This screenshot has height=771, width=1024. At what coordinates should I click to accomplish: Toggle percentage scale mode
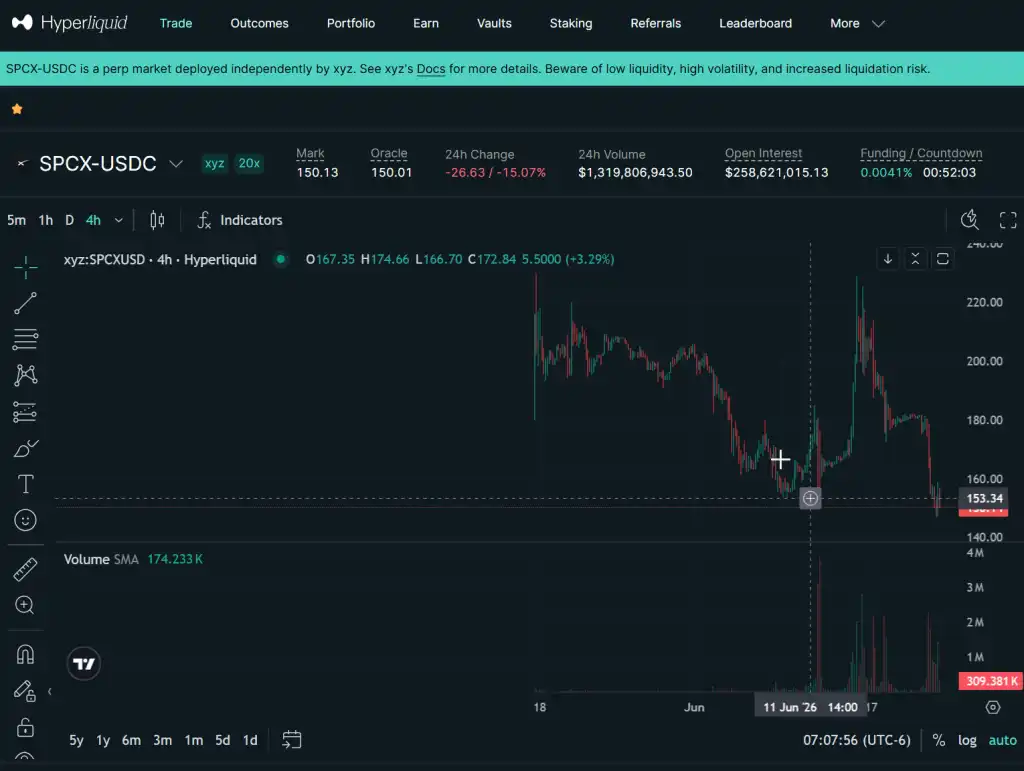[938, 740]
